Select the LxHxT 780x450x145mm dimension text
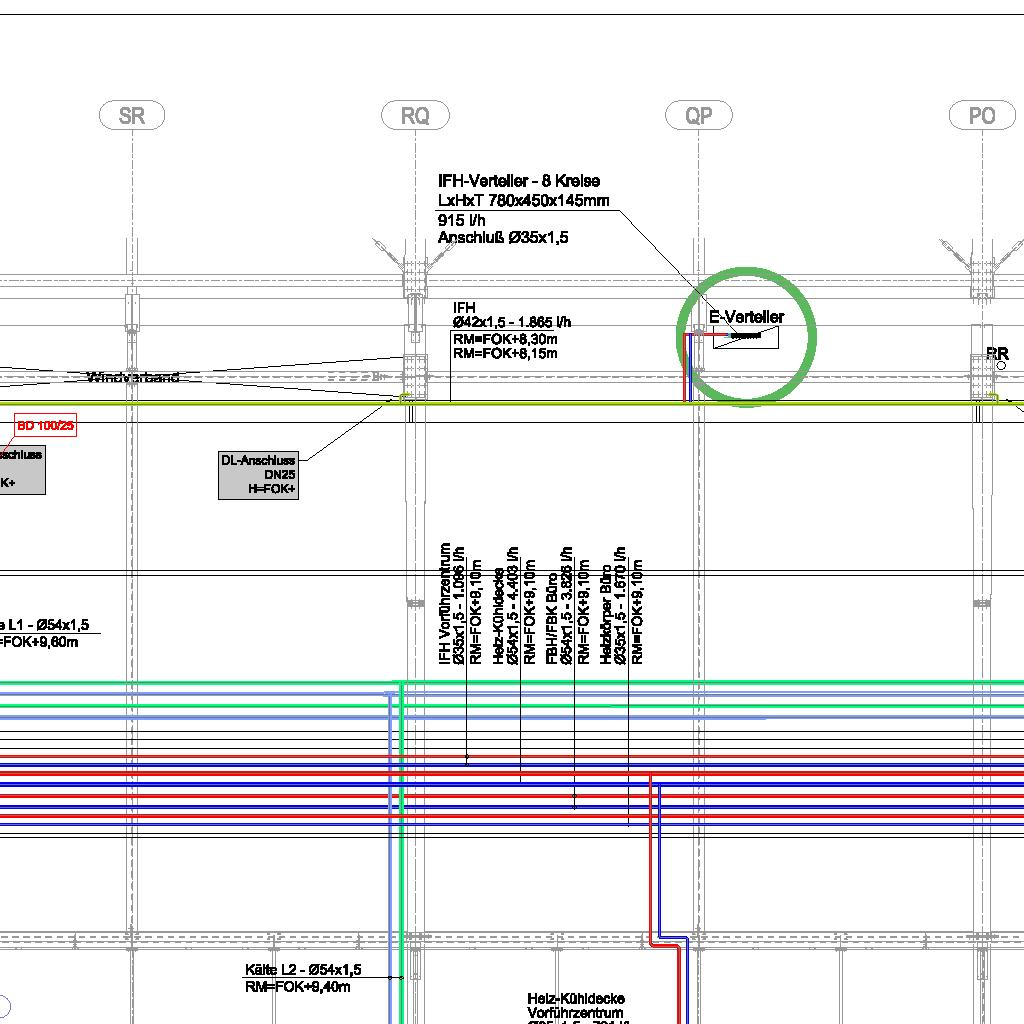This screenshot has height=1024, width=1024. [x=523, y=201]
